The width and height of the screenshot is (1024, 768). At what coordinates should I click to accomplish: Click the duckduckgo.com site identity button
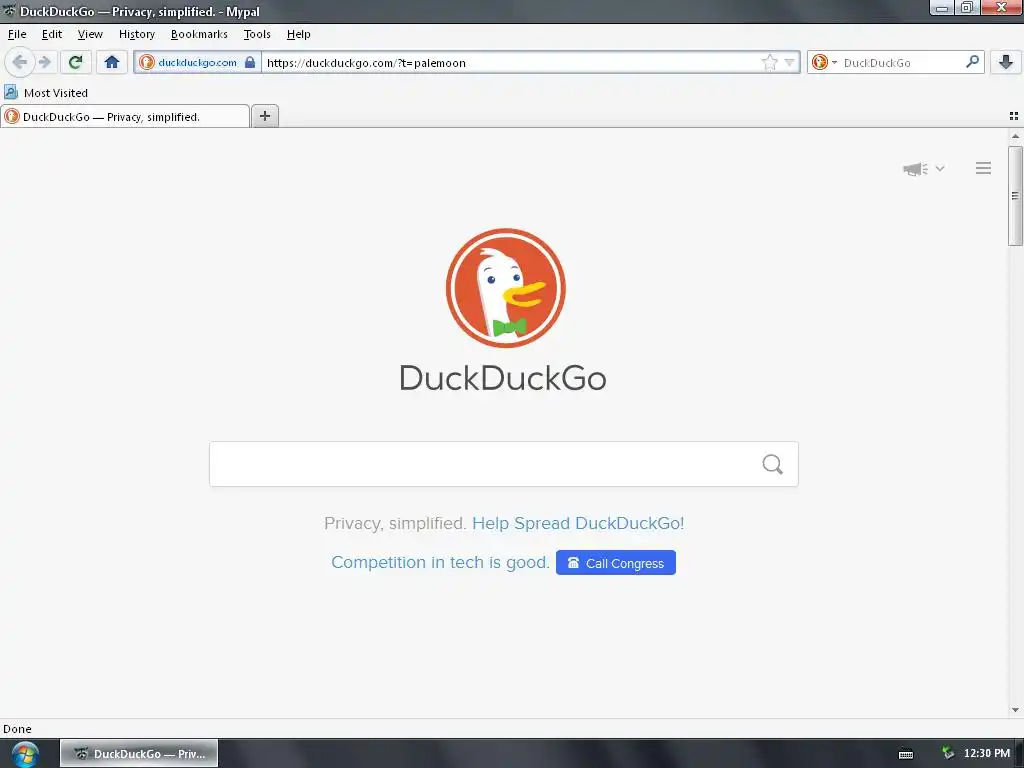click(197, 63)
